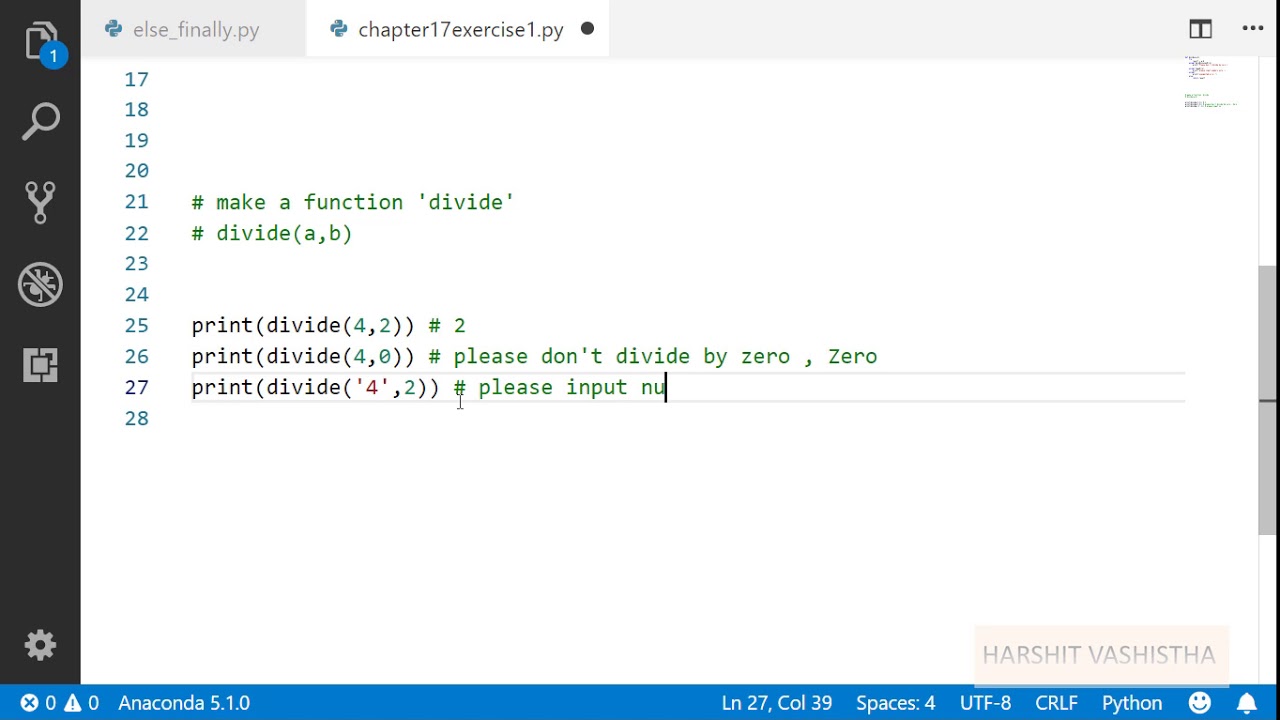Select Anaconda 5.1.0 Python interpreter

(184, 703)
